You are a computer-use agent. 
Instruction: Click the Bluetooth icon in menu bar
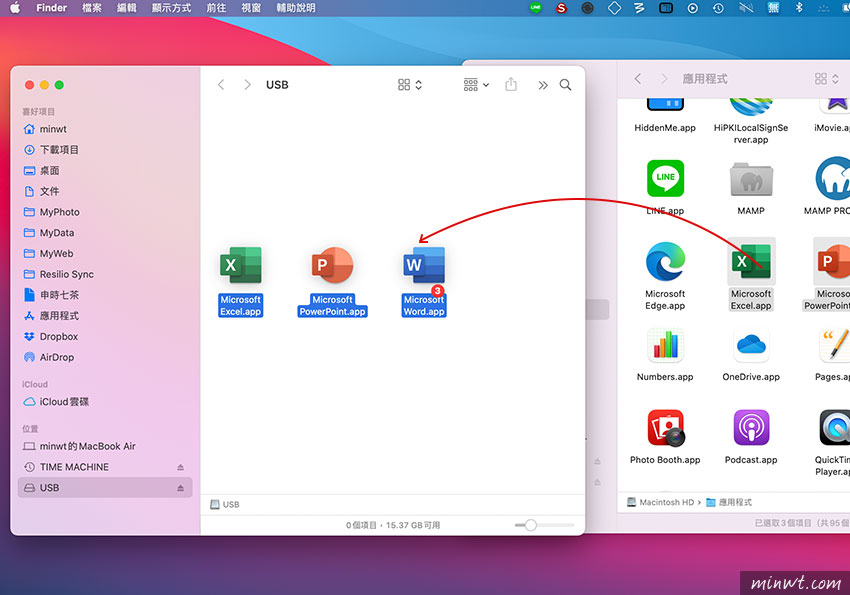click(799, 8)
